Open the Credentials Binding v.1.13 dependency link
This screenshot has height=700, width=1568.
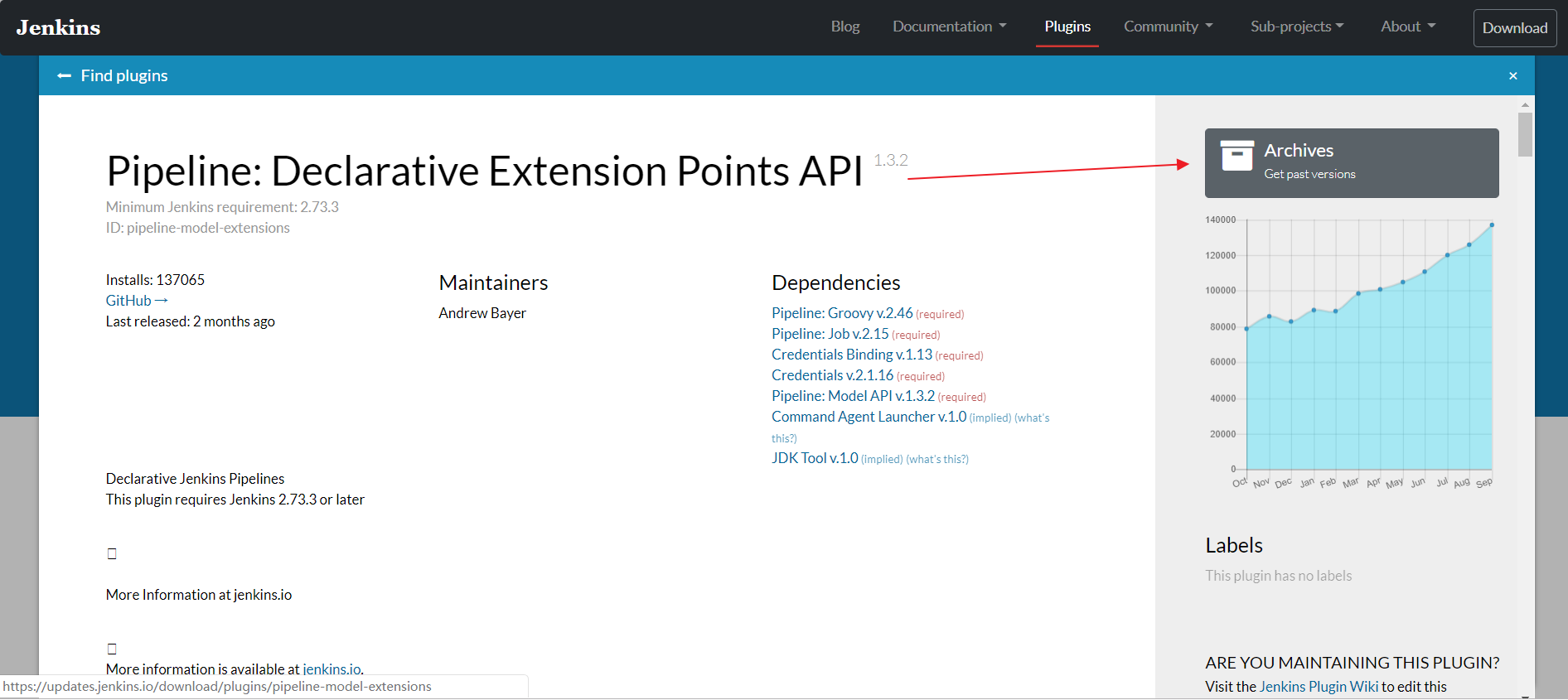point(852,355)
